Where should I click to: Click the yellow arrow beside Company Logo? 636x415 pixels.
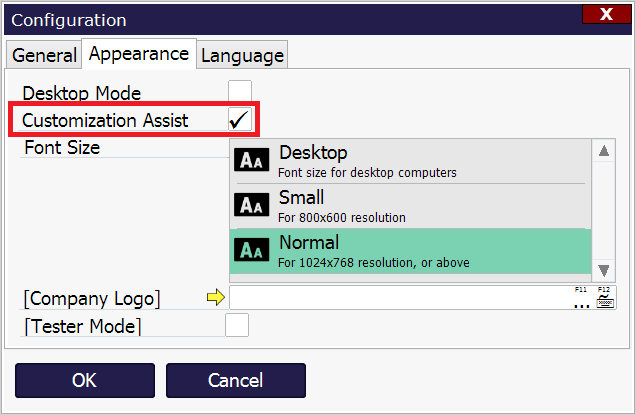tap(214, 298)
